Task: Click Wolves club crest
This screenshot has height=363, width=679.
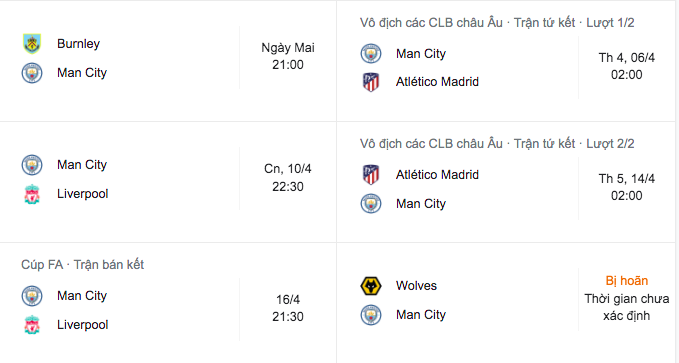Action: click(371, 286)
